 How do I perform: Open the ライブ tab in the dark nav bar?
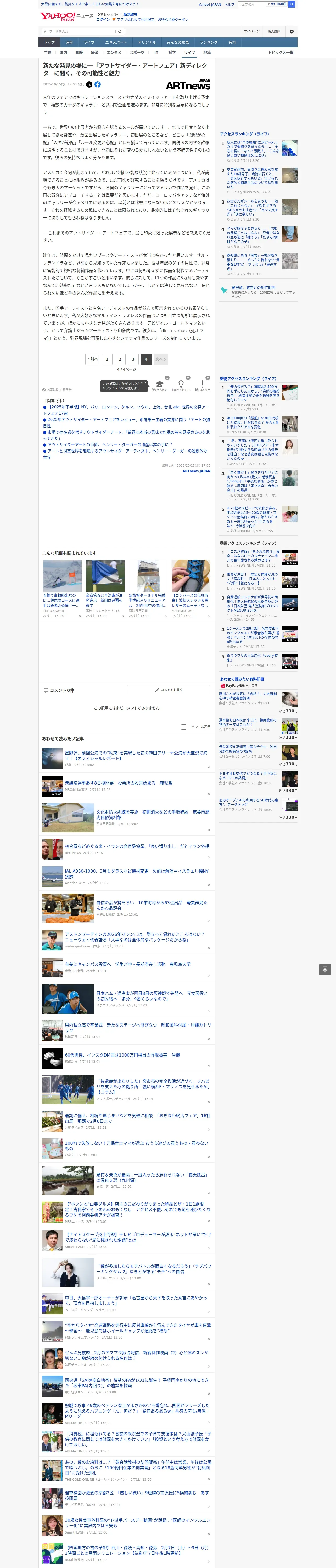(x=89, y=43)
